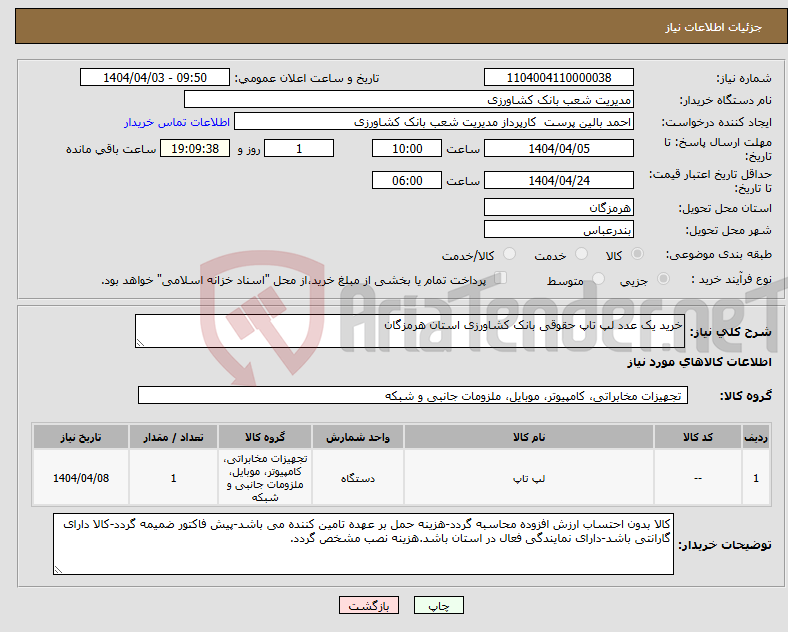Click the resize grip of the buyer notes textarea

click(58, 570)
